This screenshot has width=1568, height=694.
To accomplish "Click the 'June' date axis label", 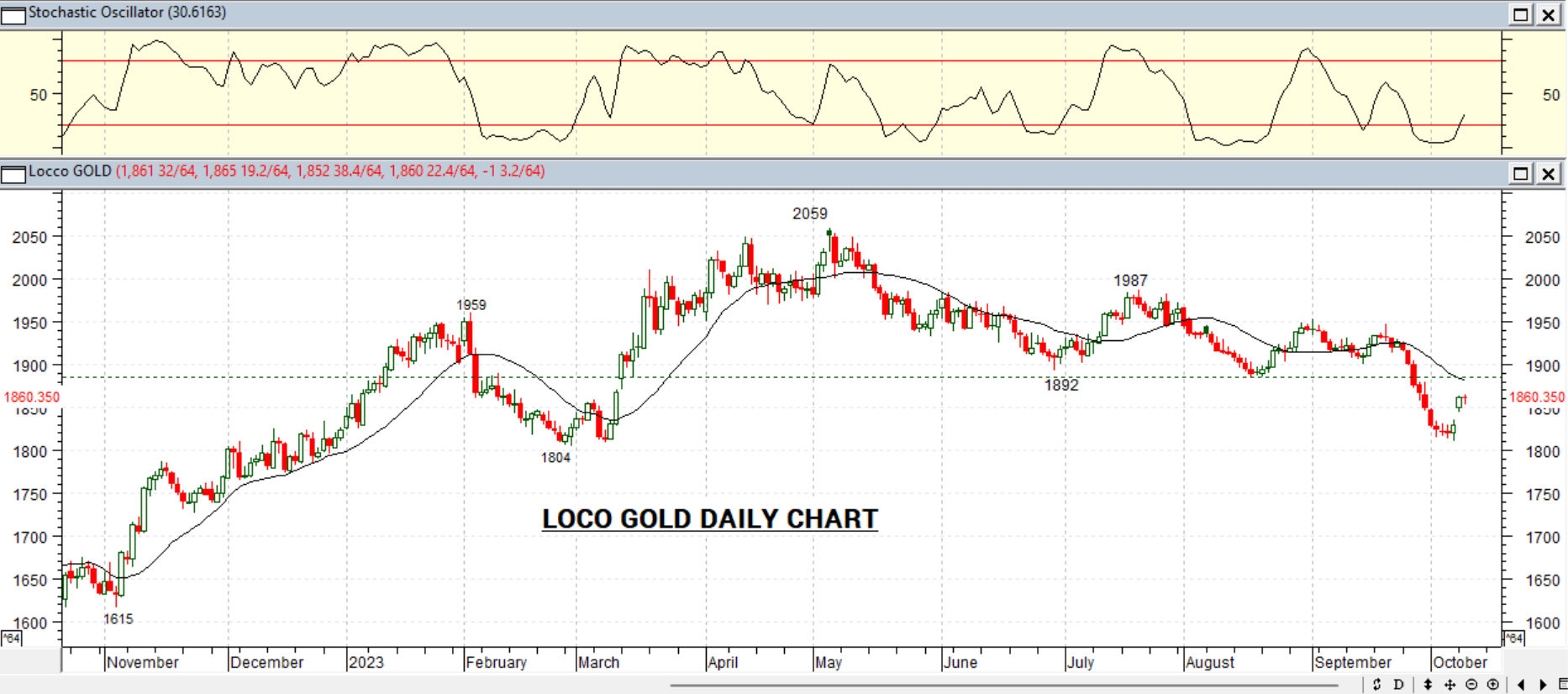I will pyautogui.click(x=960, y=662).
